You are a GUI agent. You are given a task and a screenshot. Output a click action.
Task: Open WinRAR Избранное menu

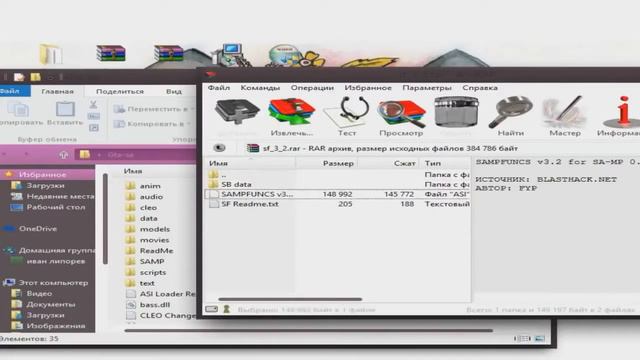click(x=368, y=88)
